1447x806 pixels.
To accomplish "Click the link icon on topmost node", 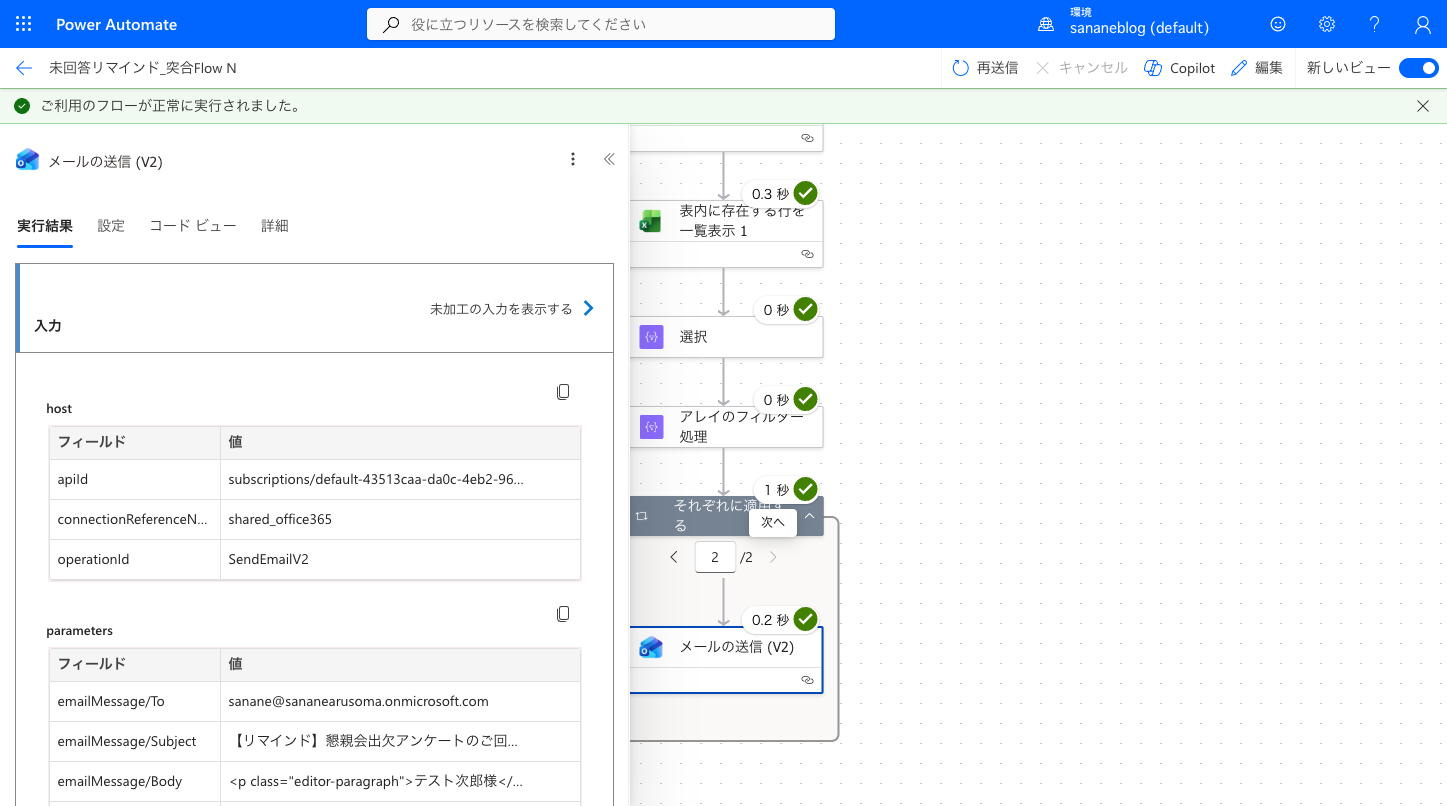I will pos(807,138).
